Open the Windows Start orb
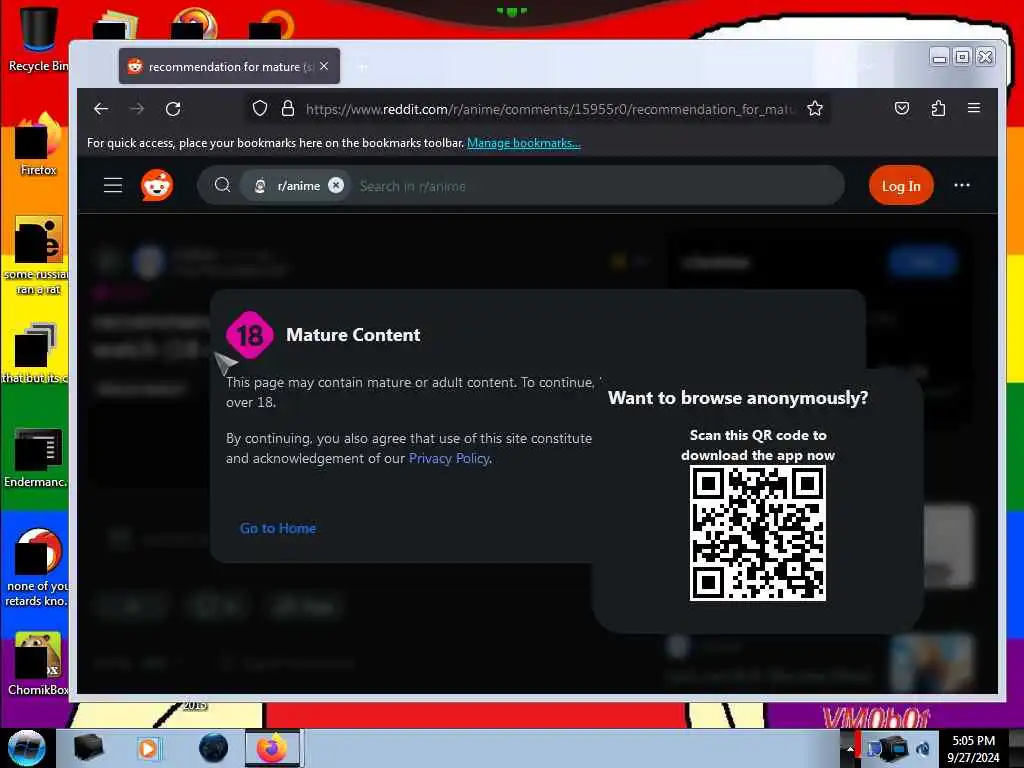 click(x=26, y=748)
